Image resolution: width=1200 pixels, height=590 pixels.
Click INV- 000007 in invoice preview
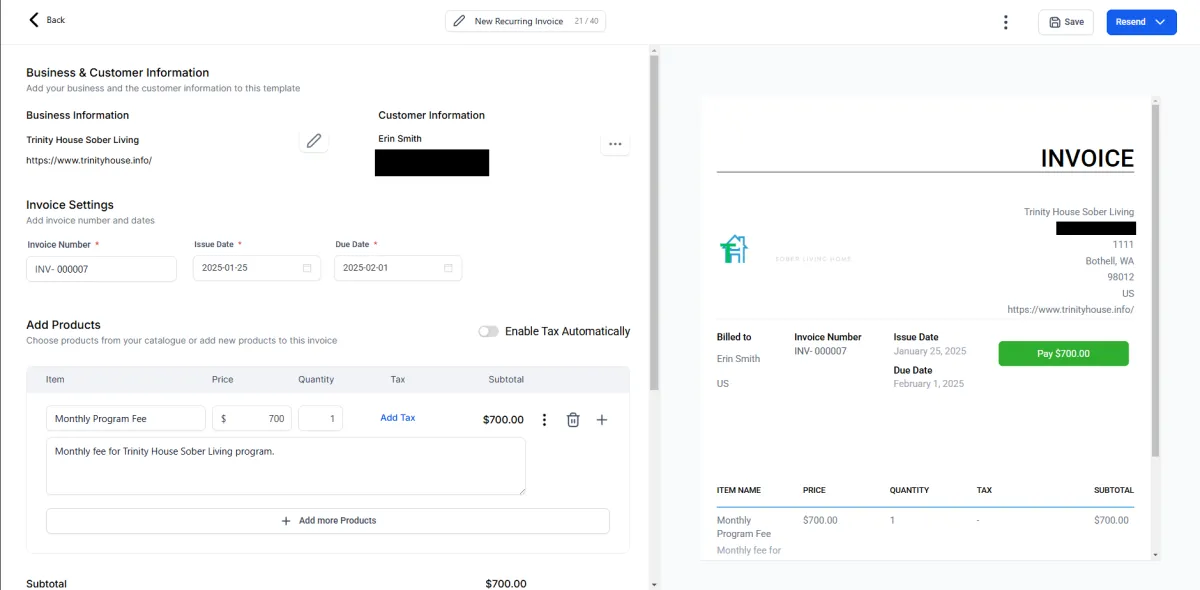[x=821, y=351]
